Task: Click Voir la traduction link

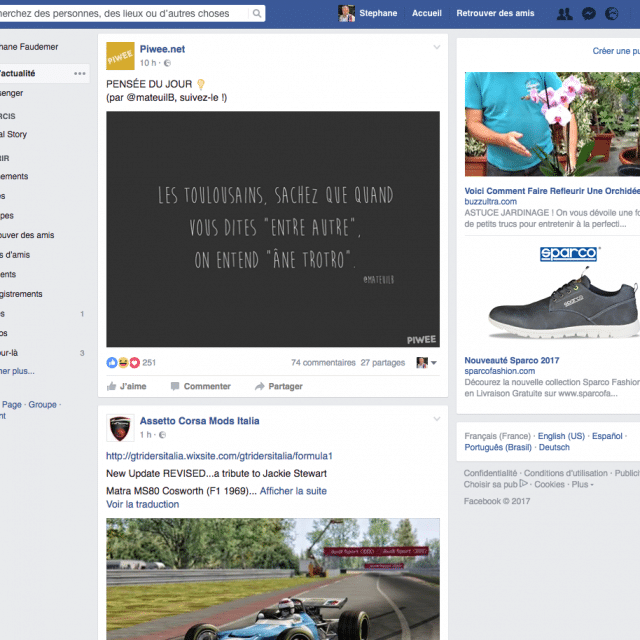Action: [x=143, y=504]
